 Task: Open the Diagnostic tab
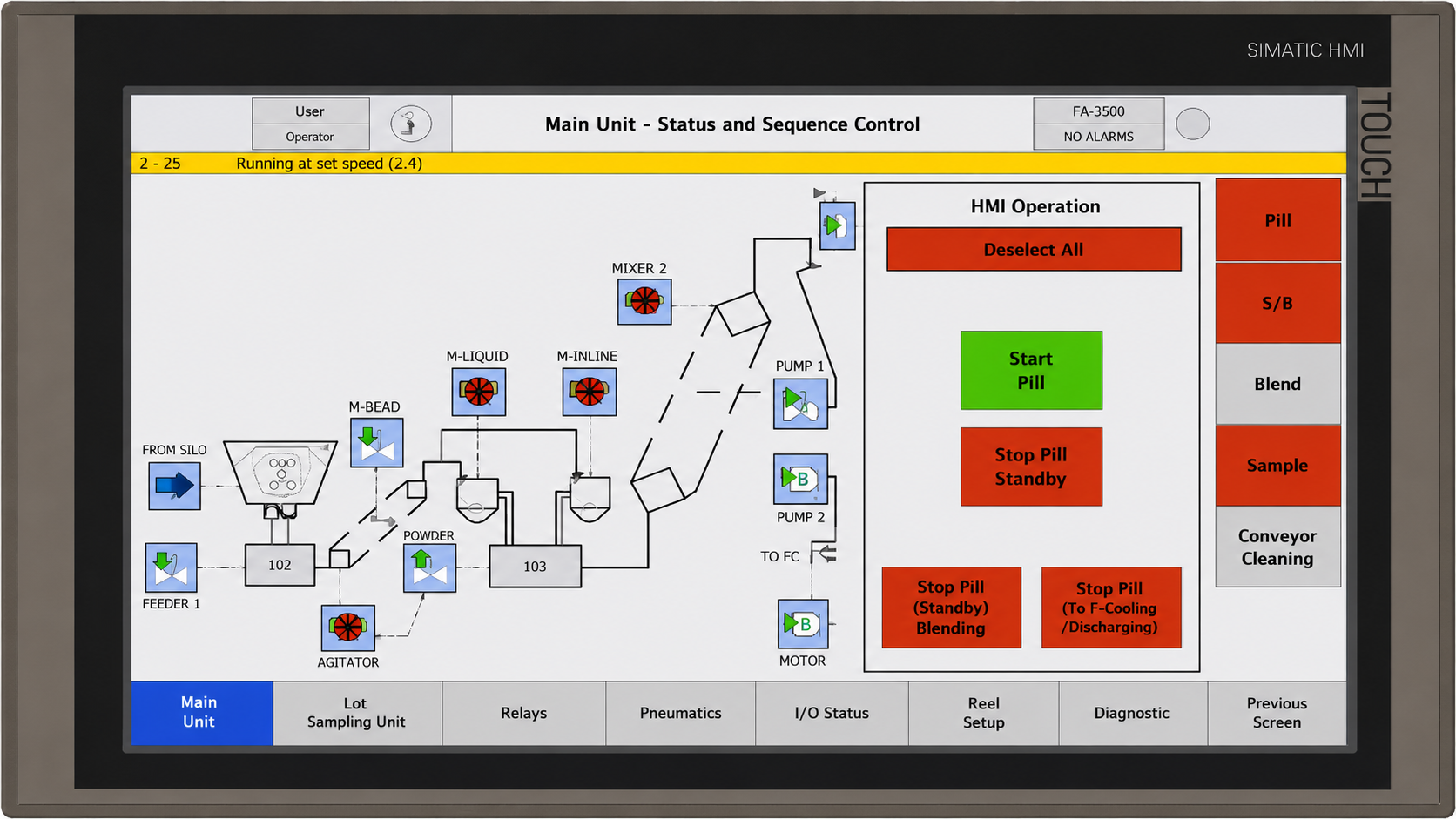pos(1132,713)
